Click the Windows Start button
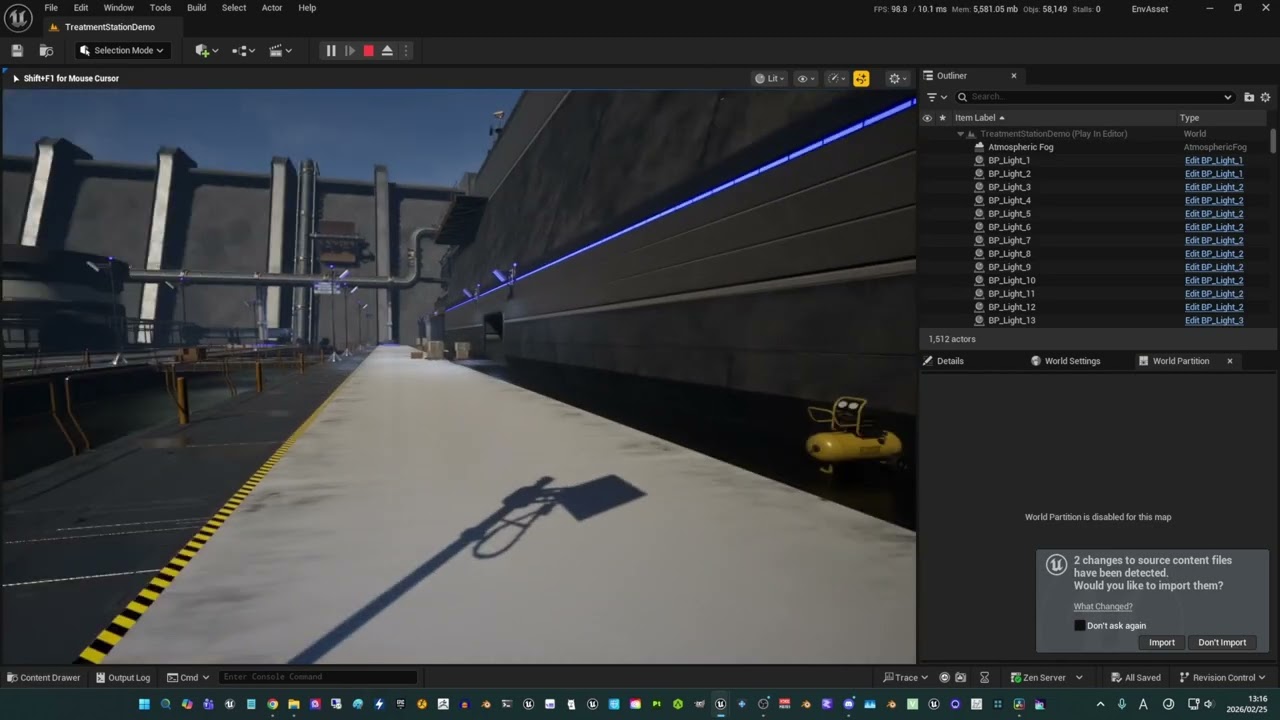Screen dimensions: 1280x720 pos(144,704)
